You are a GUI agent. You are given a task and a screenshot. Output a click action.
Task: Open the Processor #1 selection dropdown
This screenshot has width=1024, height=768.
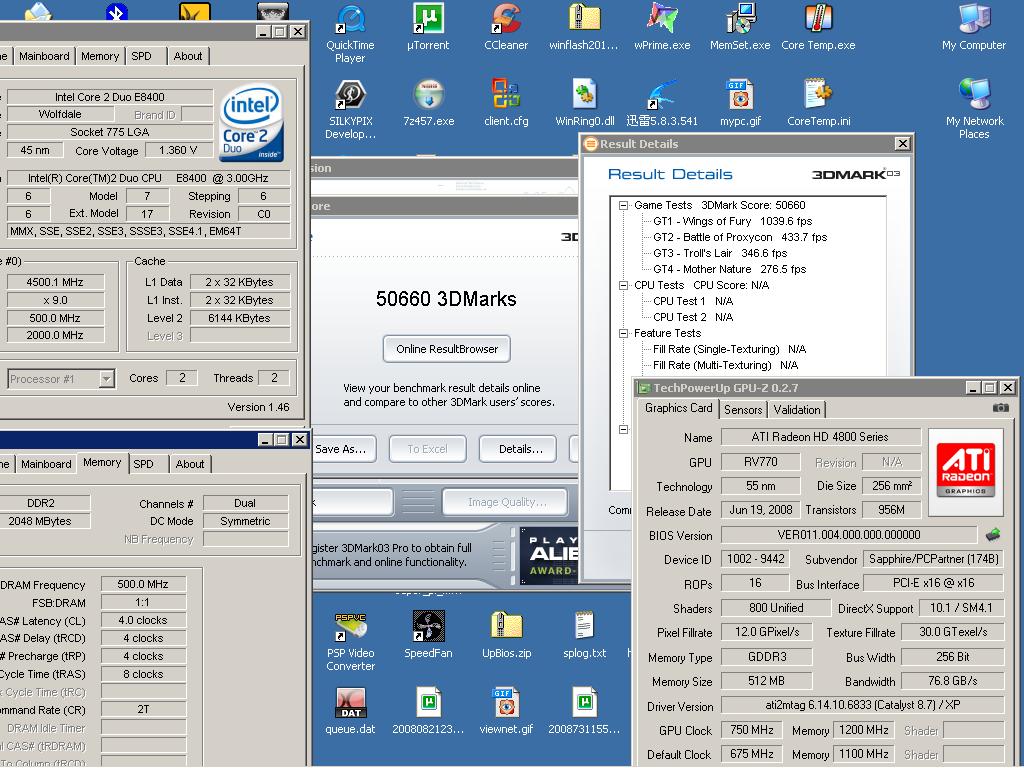tap(106, 379)
